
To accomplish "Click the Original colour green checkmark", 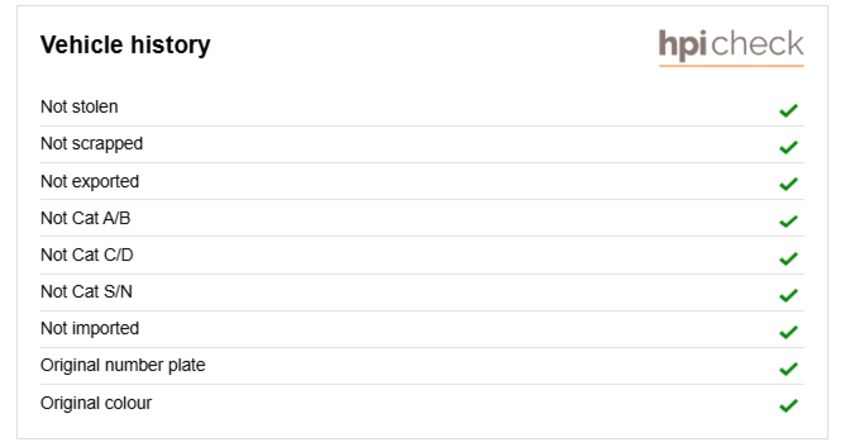I will (x=788, y=406).
